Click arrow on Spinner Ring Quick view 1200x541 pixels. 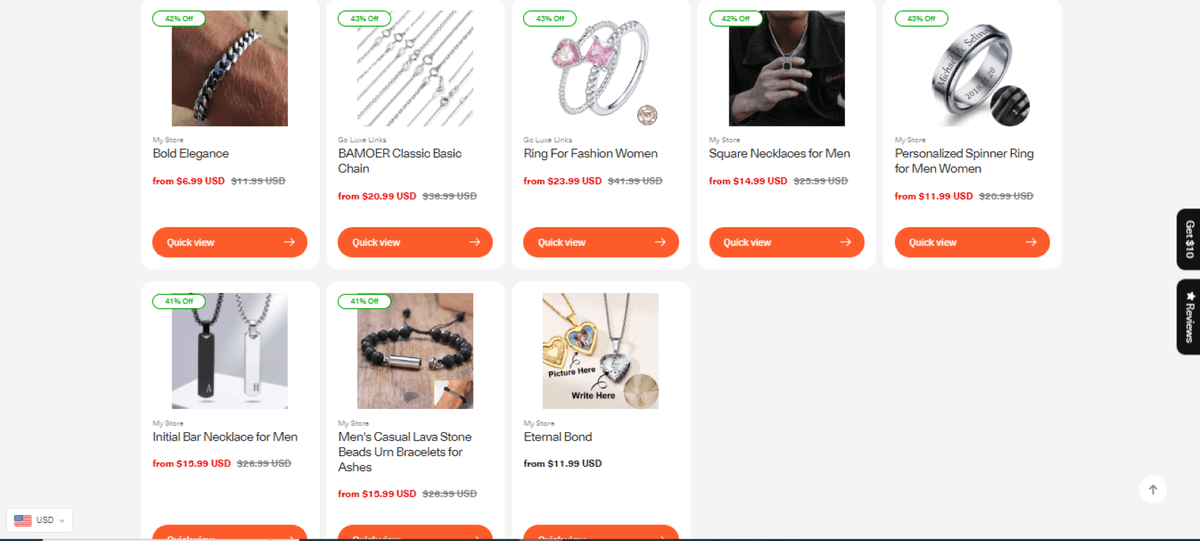coord(1031,242)
